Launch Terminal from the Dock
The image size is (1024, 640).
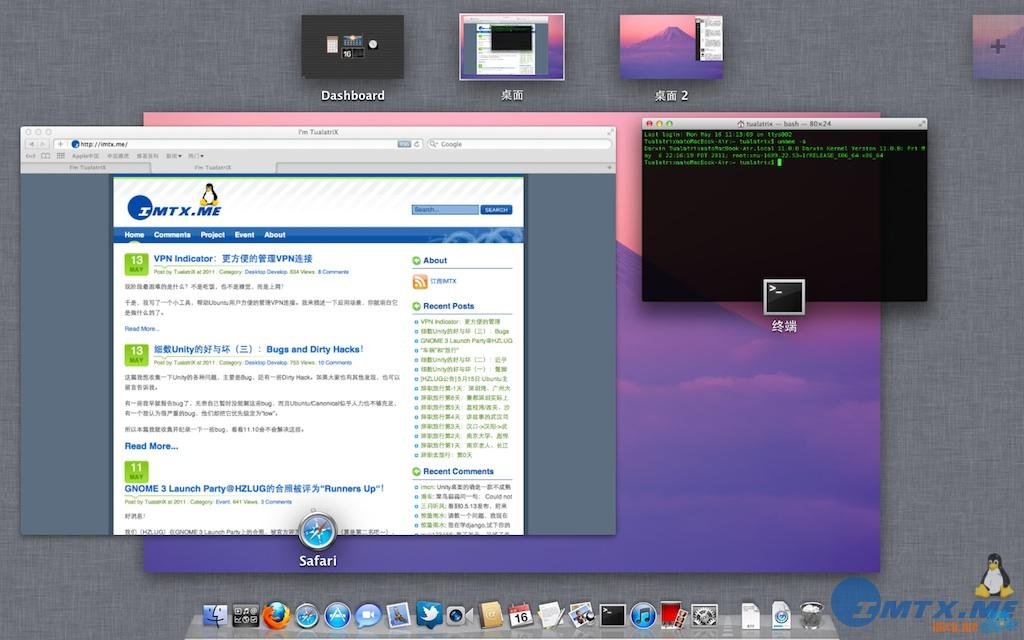click(x=613, y=615)
